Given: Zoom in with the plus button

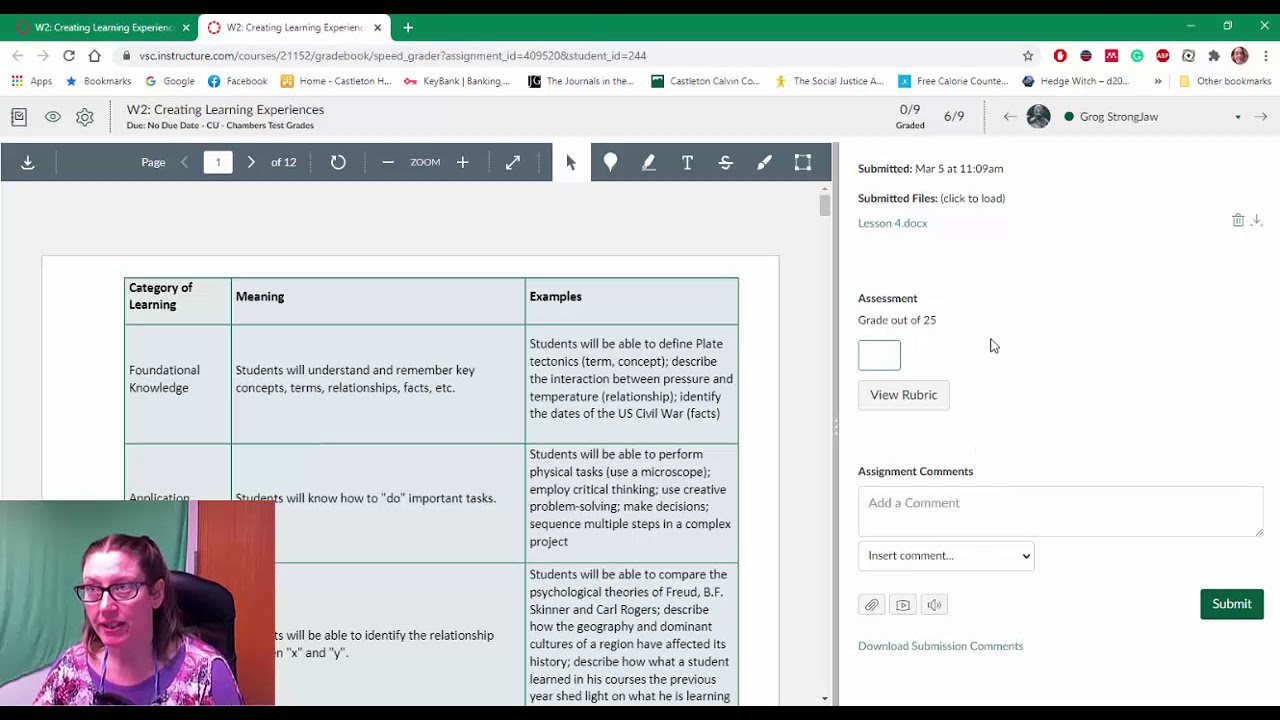Looking at the screenshot, I should [462, 162].
